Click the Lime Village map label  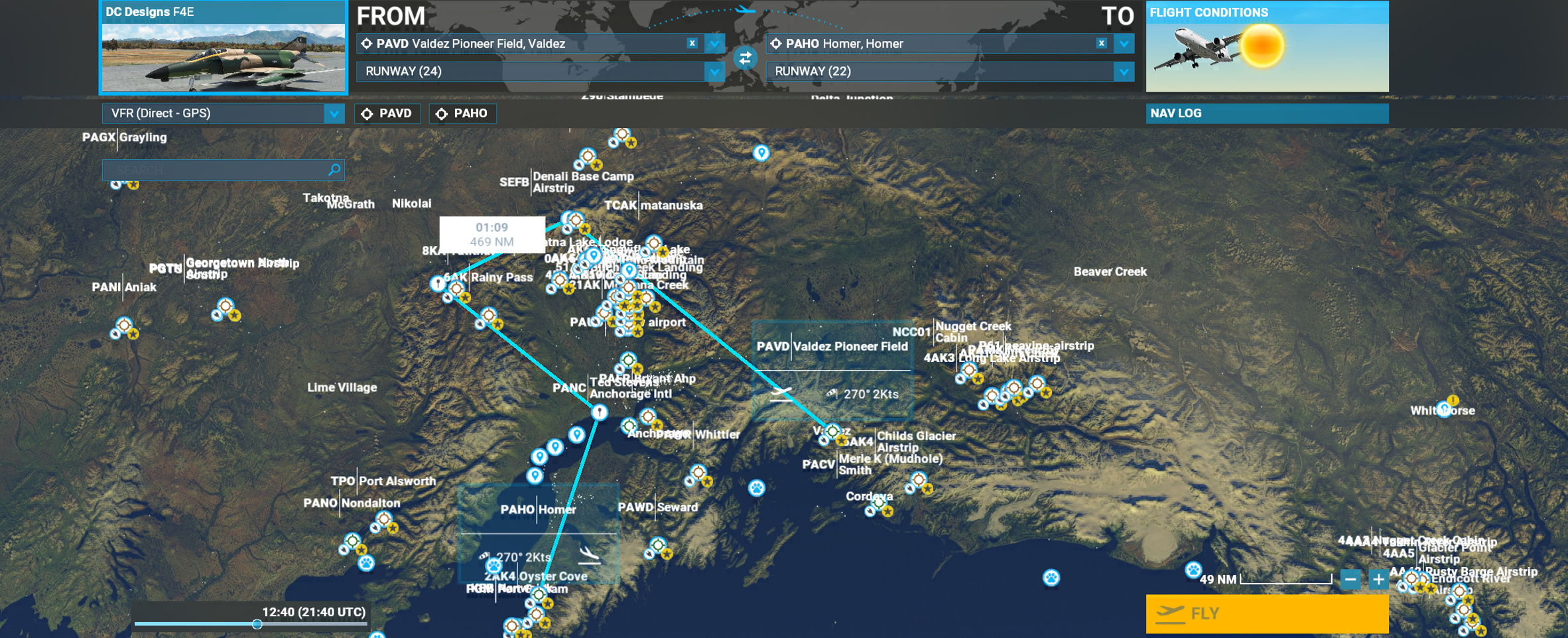342,387
